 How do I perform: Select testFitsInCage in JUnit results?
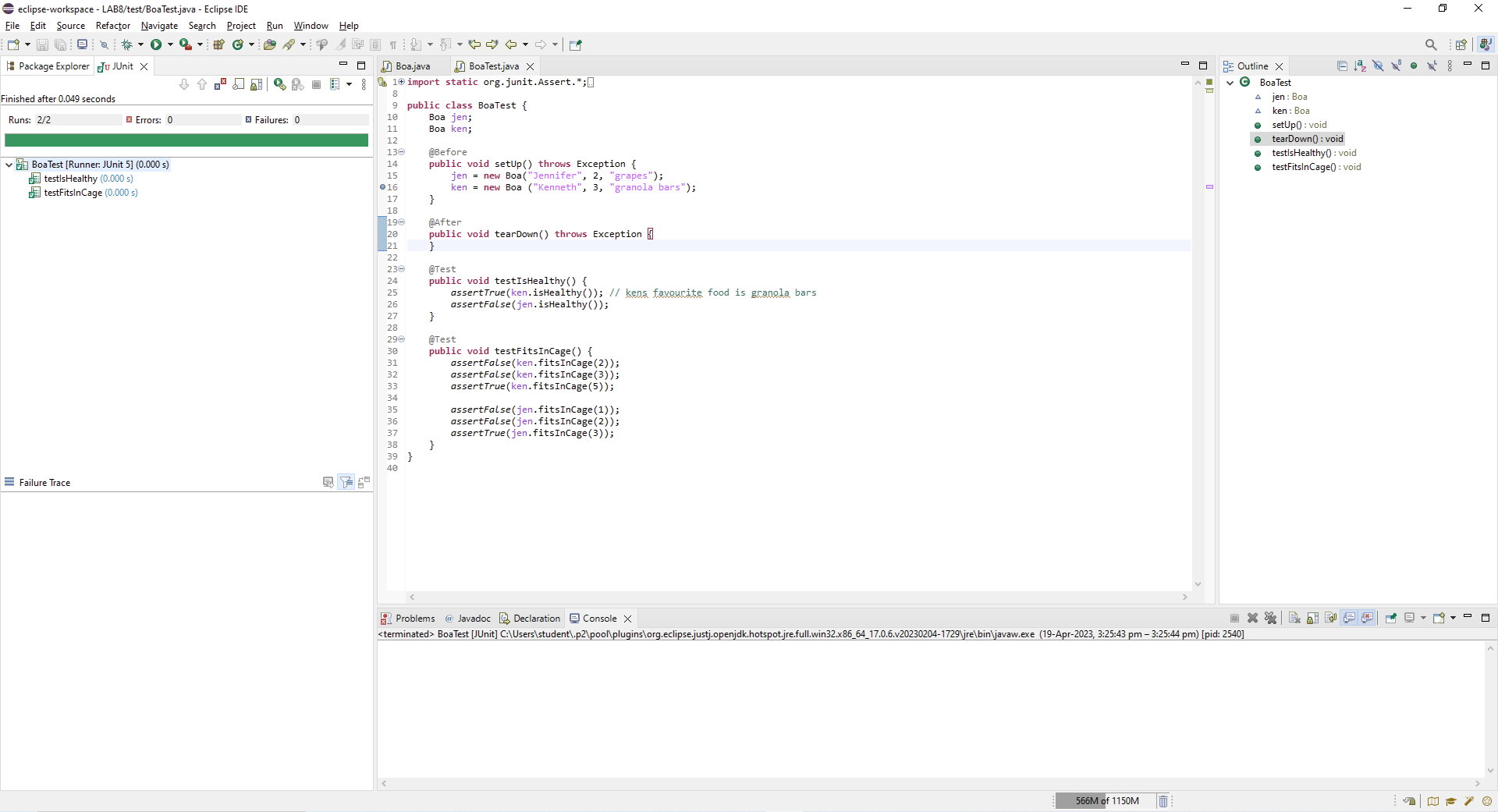click(83, 193)
